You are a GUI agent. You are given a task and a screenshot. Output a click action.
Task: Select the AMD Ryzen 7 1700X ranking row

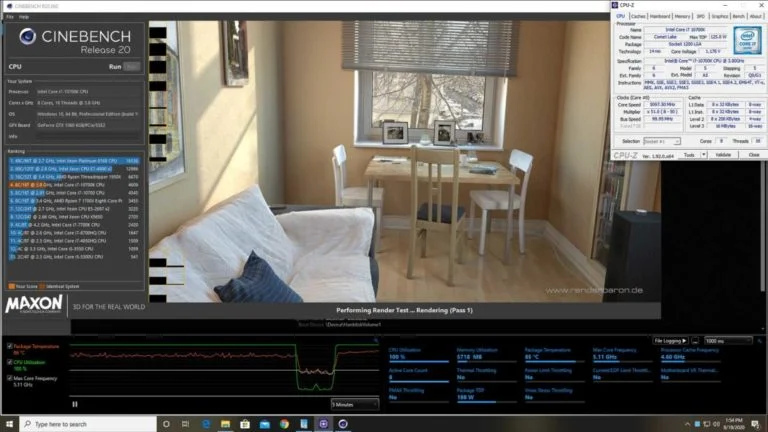(73, 201)
